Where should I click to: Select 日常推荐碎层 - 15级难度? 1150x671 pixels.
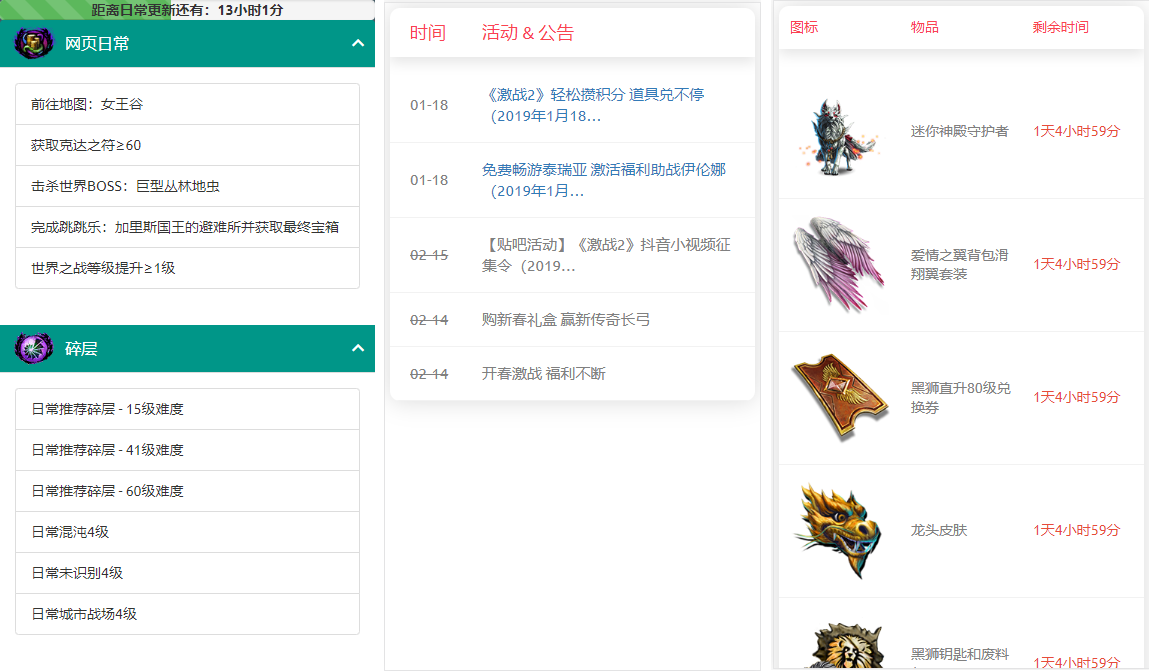click(x=187, y=409)
